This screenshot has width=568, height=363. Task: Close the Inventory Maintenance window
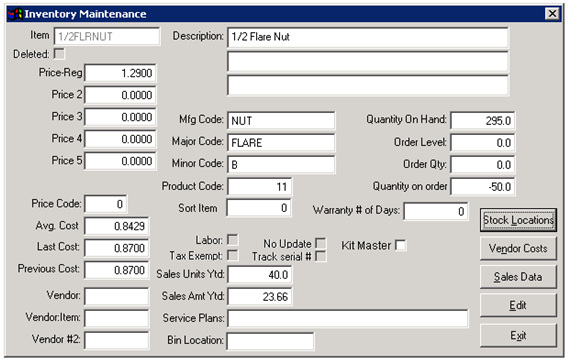[552, 14]
